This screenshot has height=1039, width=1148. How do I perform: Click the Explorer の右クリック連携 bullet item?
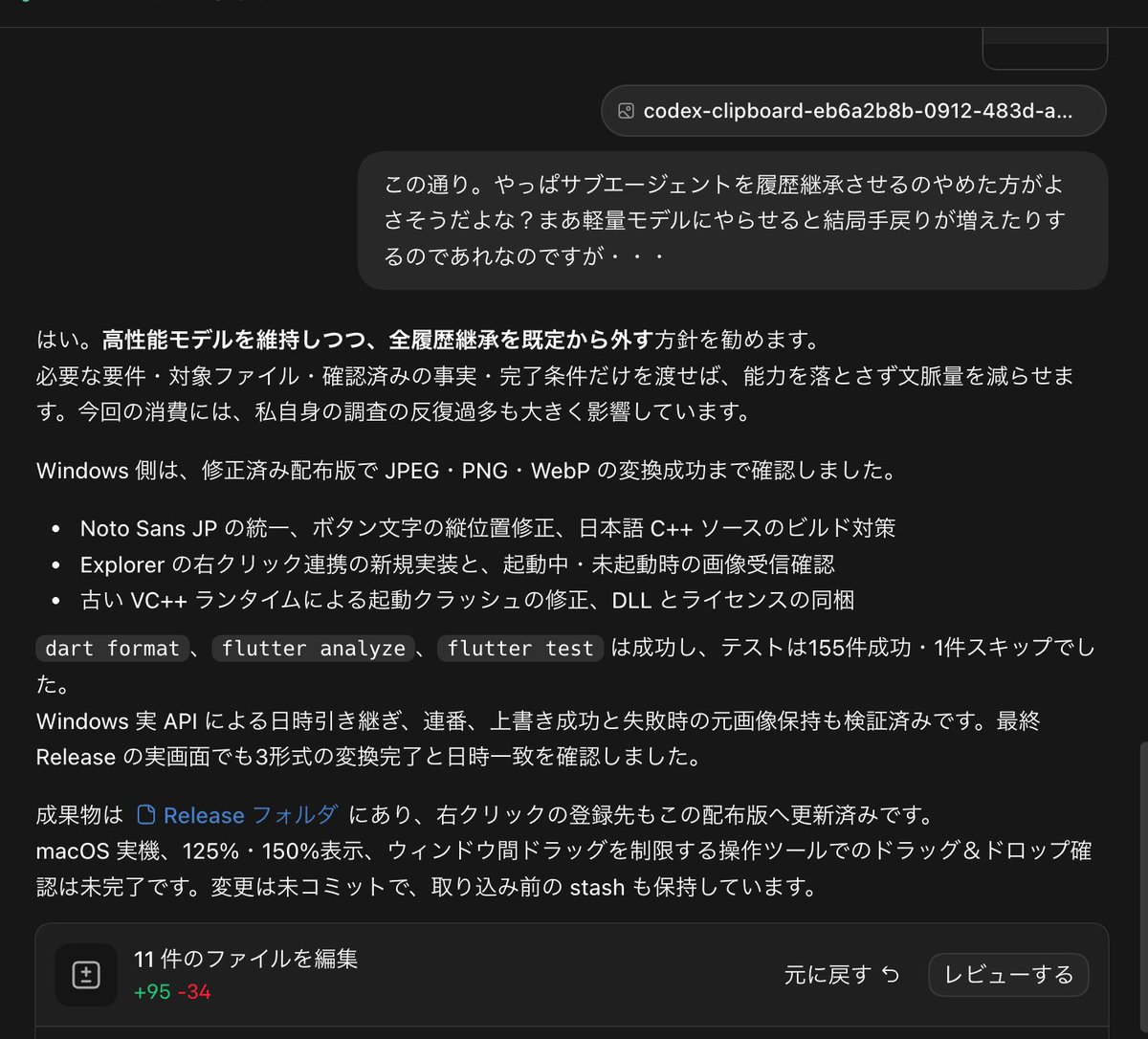pyautogui.click(x=457, y=564)
